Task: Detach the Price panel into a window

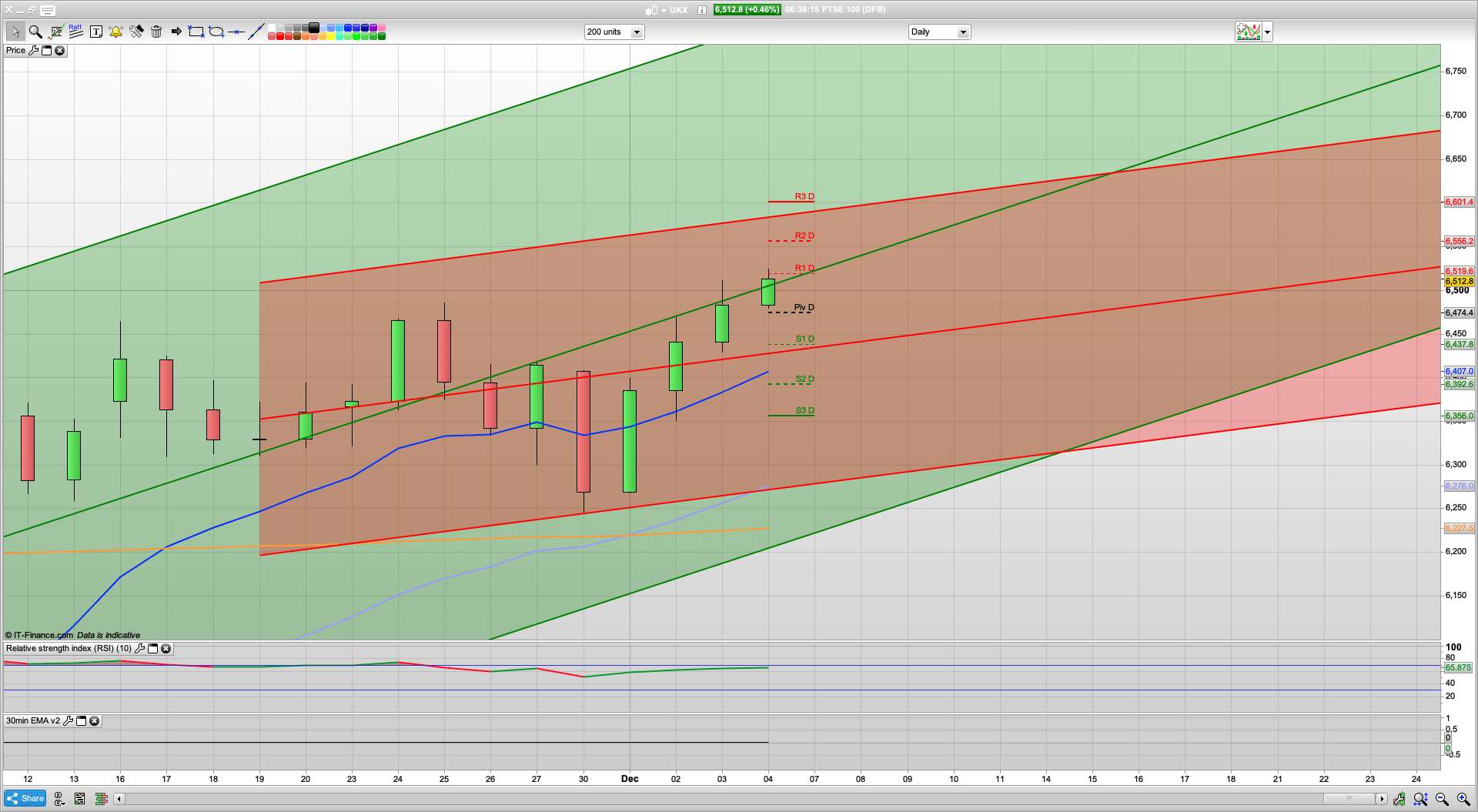Action: 46,50
